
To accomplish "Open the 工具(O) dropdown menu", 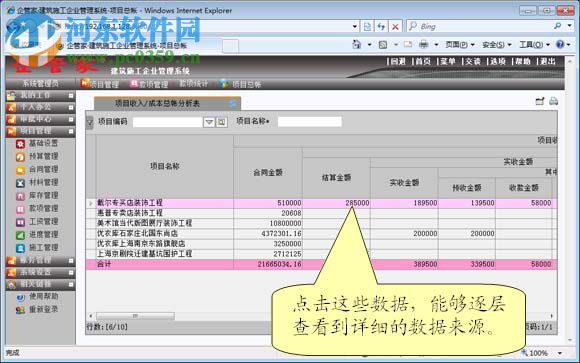I will (535, 45).
